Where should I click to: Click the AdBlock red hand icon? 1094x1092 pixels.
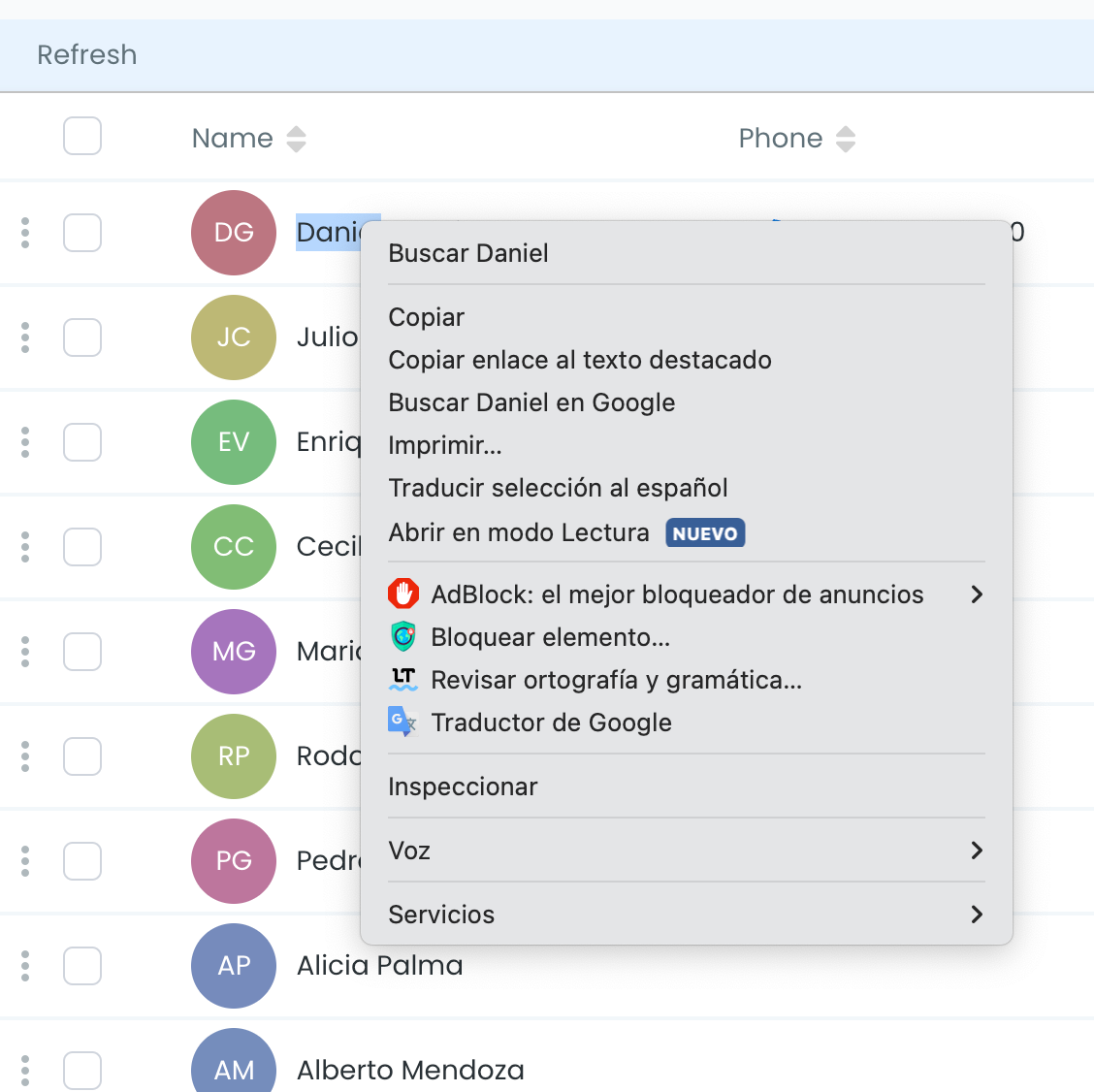(403, 594)
